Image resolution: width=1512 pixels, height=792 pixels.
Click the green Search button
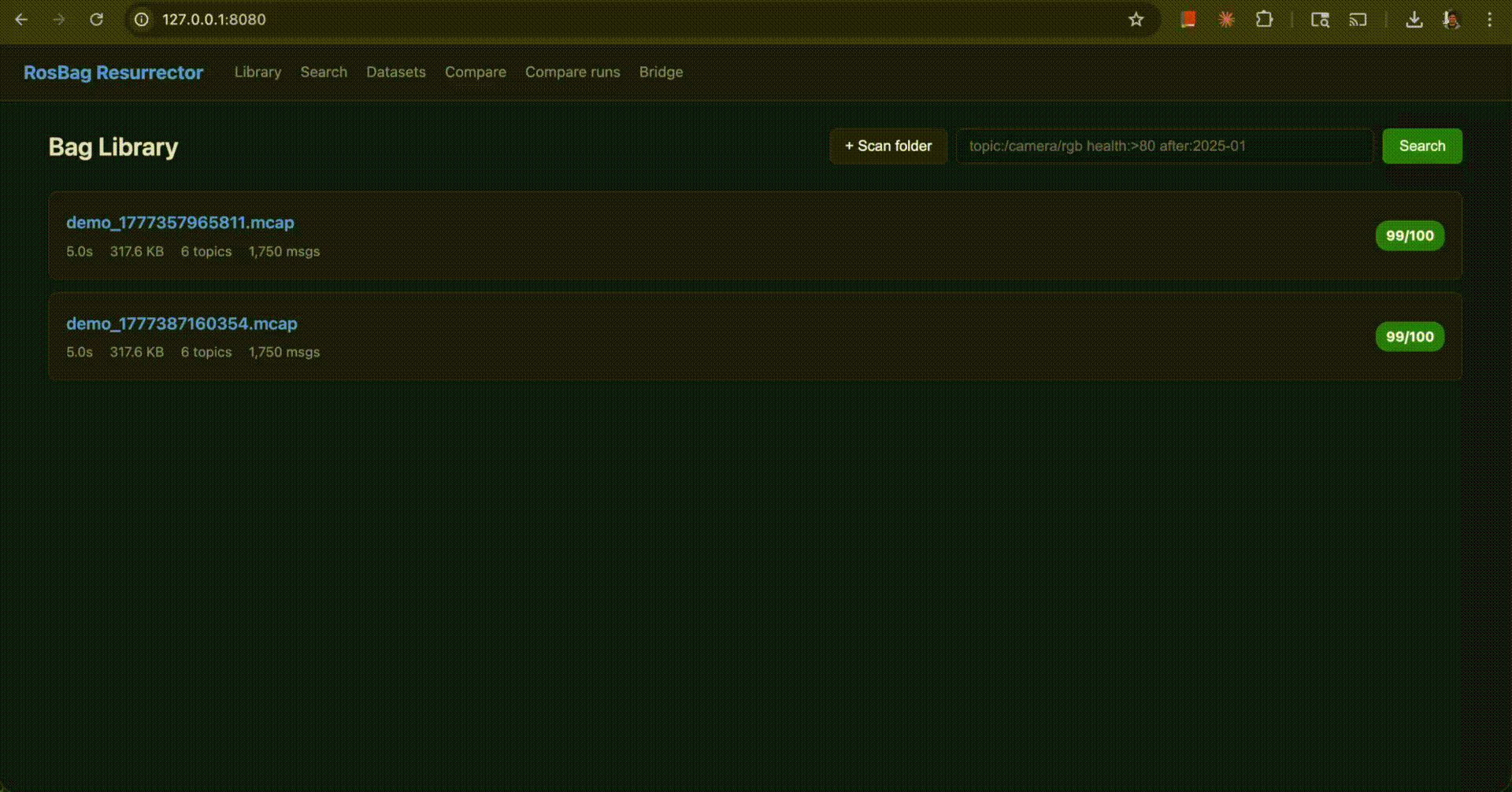tap(1422, 146)
